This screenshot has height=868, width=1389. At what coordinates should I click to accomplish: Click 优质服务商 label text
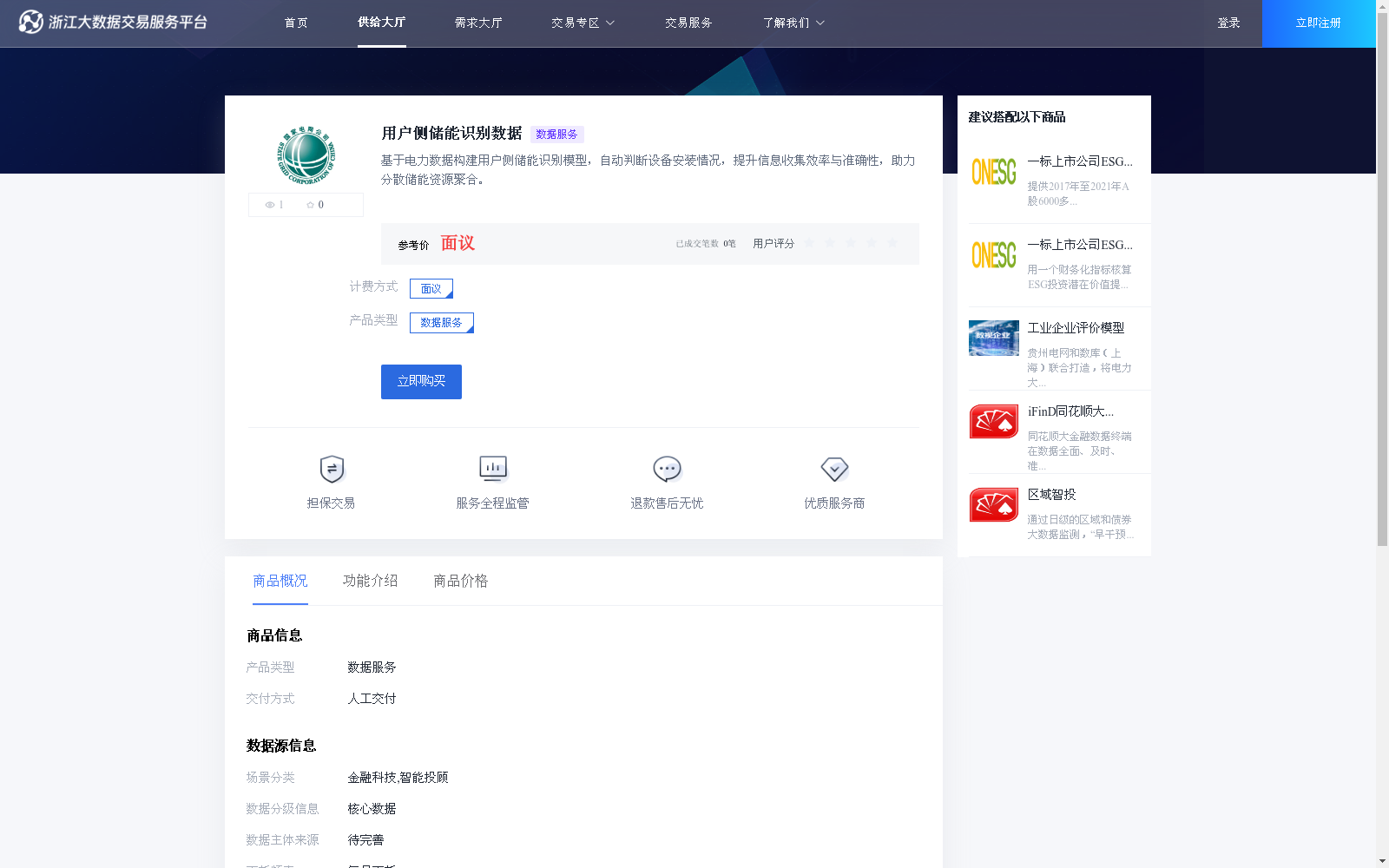[834, 503]
